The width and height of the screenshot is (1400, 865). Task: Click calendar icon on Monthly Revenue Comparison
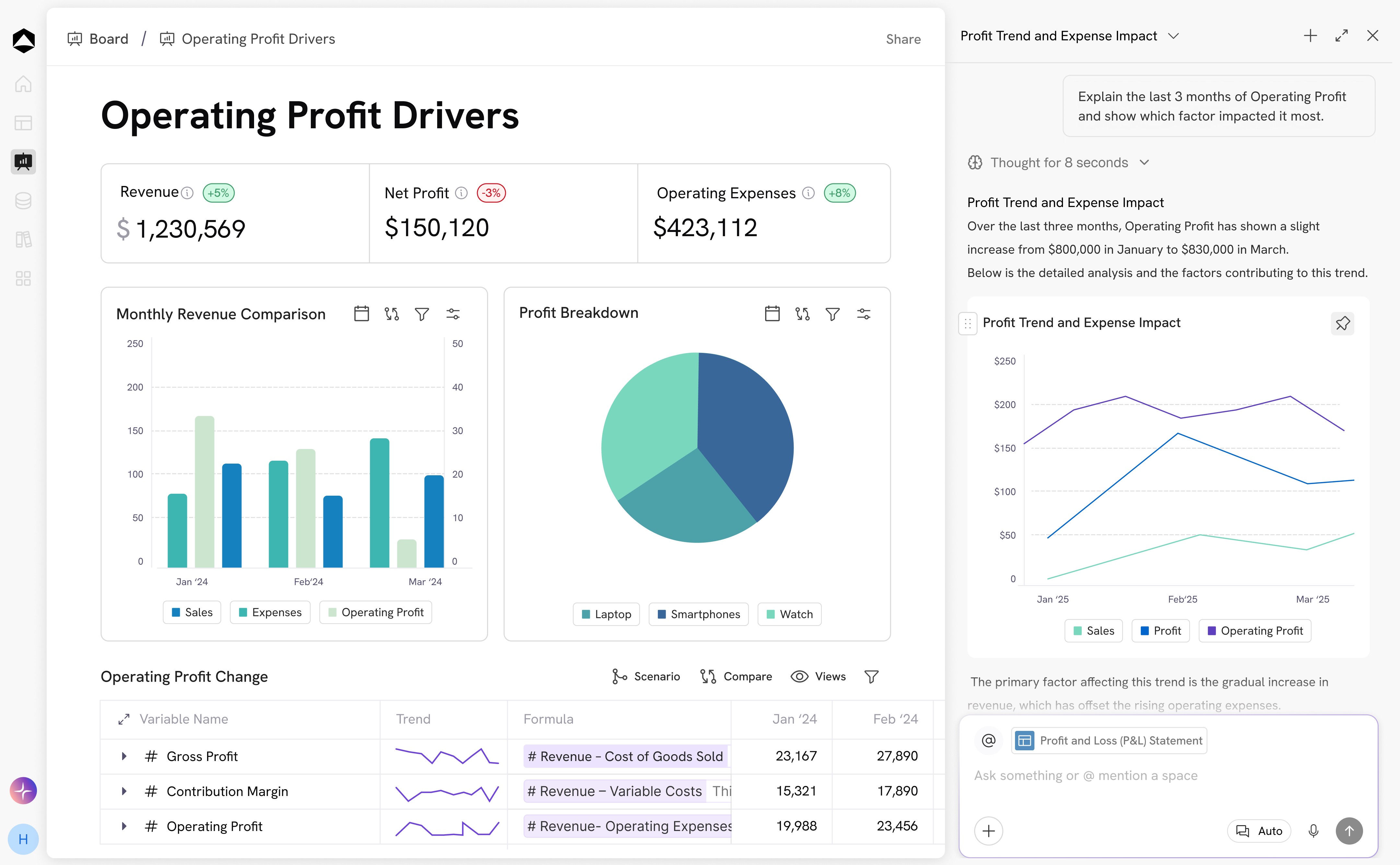(x=361, y=314)
